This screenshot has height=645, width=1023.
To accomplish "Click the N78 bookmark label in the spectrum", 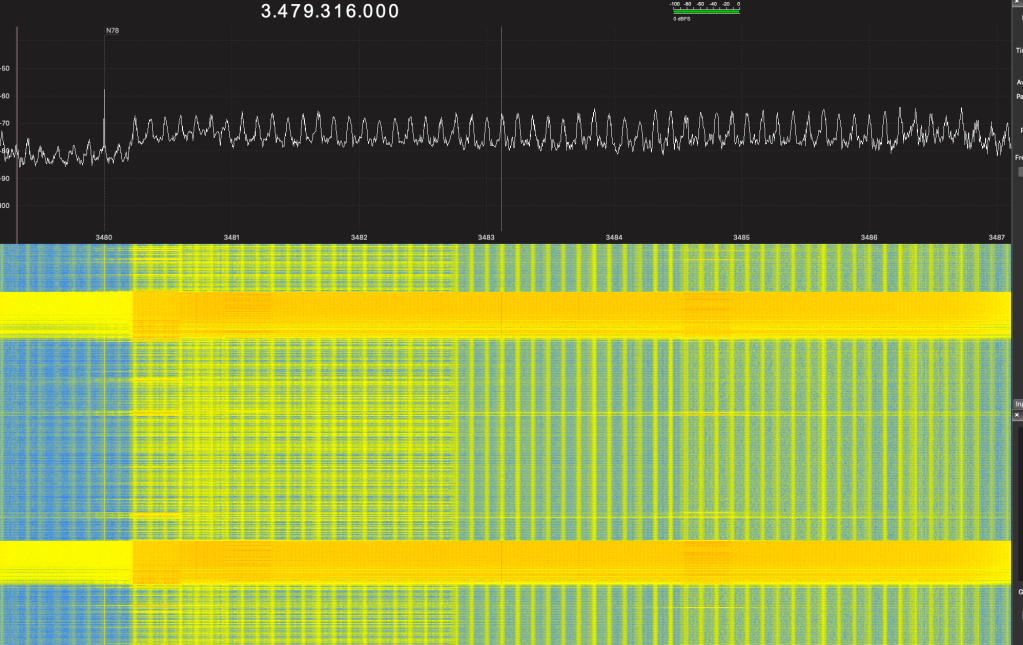I will pyautogui.click(x=112, y=31).
